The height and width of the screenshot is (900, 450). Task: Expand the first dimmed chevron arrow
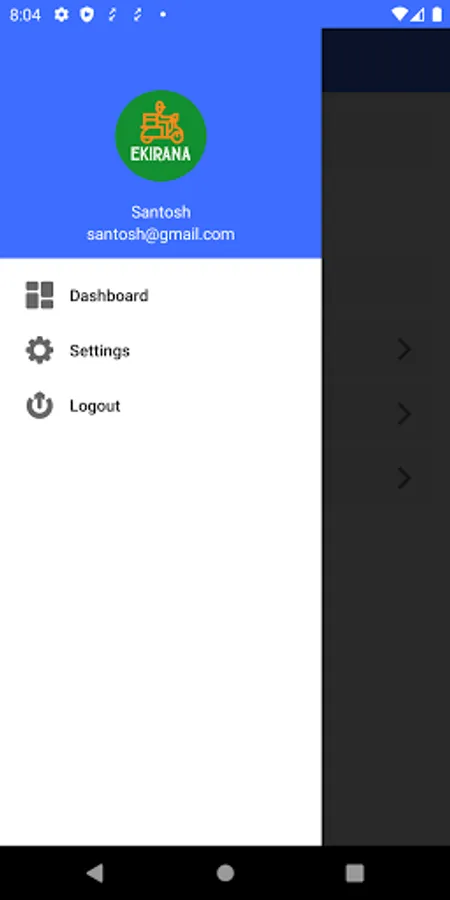(404, 349)
